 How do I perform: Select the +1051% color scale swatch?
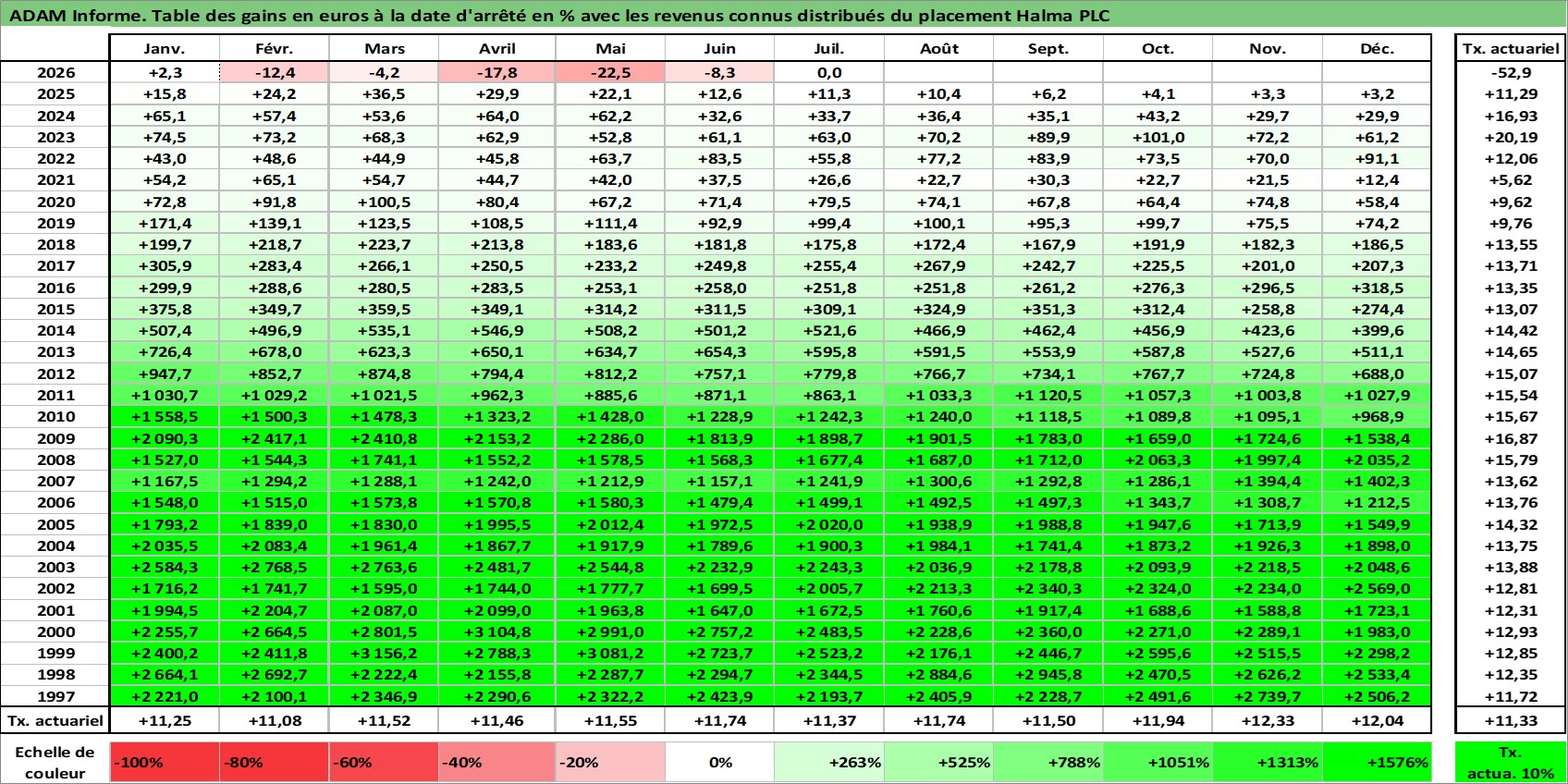pos(1158,763)
